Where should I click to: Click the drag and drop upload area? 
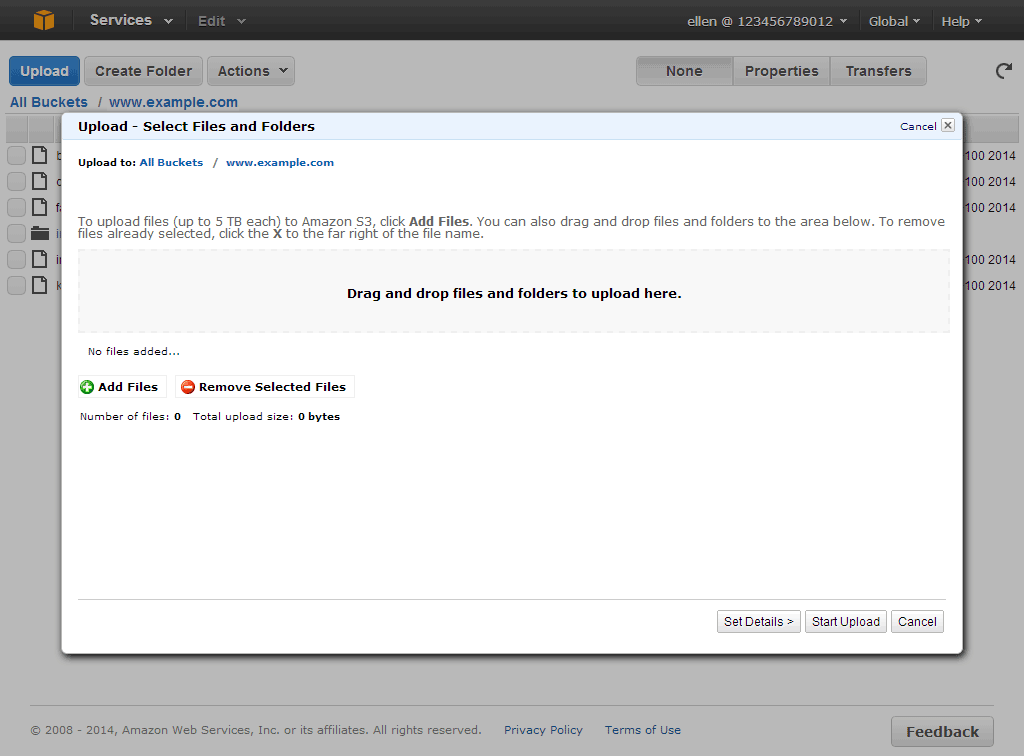(x=514, y=292)
